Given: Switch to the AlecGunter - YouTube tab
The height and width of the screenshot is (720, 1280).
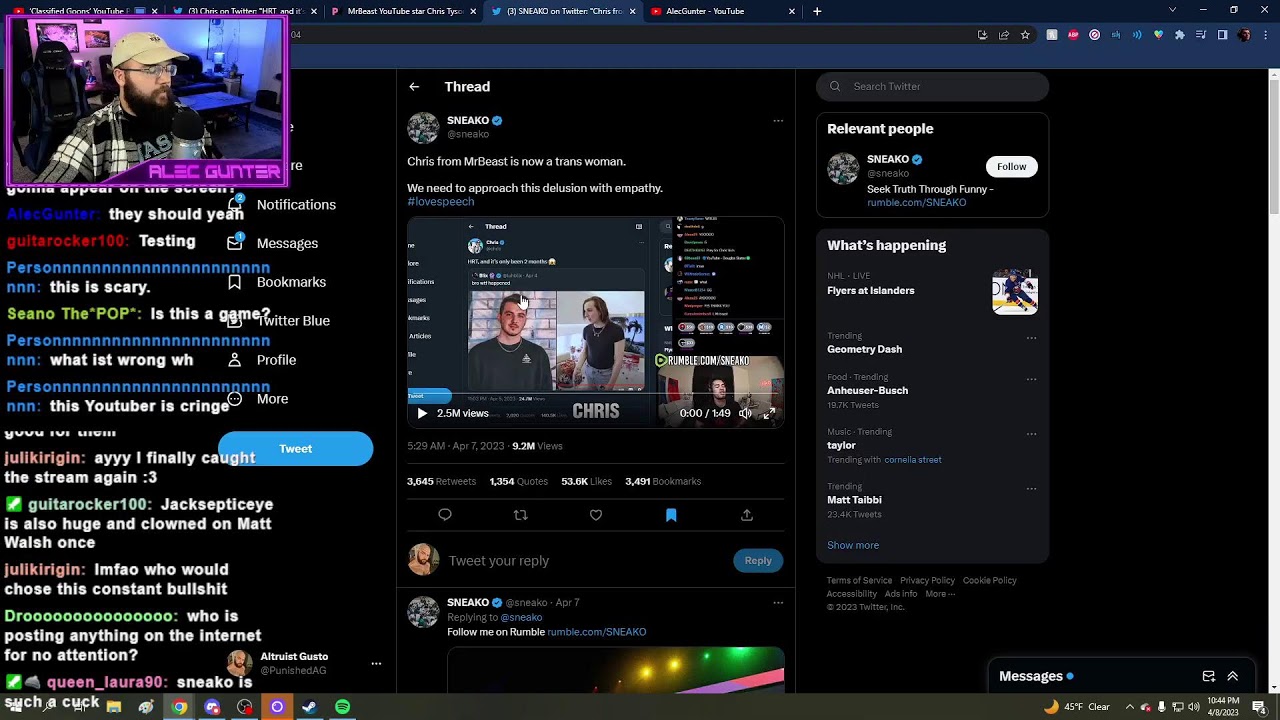Looking at the screenshot, I should point(722,11).
